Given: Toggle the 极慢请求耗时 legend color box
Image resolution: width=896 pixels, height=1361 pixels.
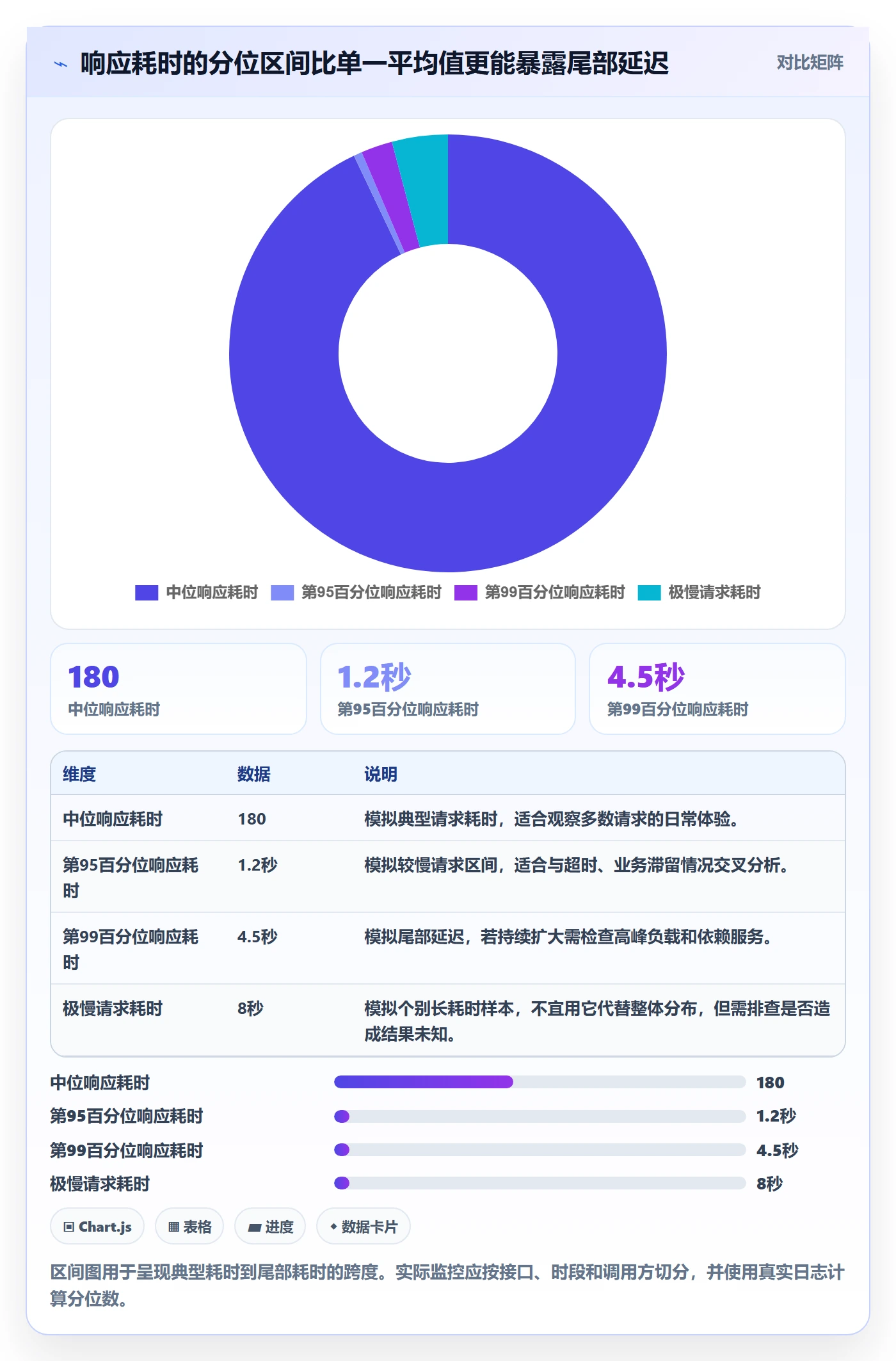Looking at the screenshot, I should [649, 593].
